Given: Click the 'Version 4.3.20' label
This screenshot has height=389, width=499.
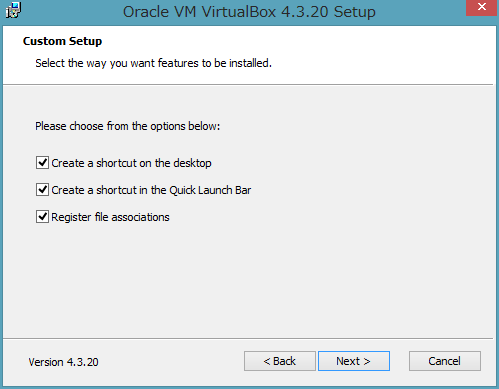Looking at the screenshot, I should (x=63, y=362).
